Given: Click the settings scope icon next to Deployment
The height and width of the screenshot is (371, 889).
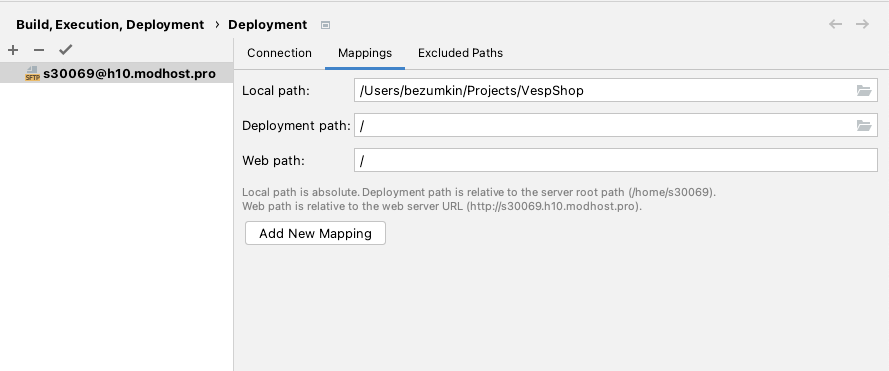Looking at the screenshot, I should 325,25.
